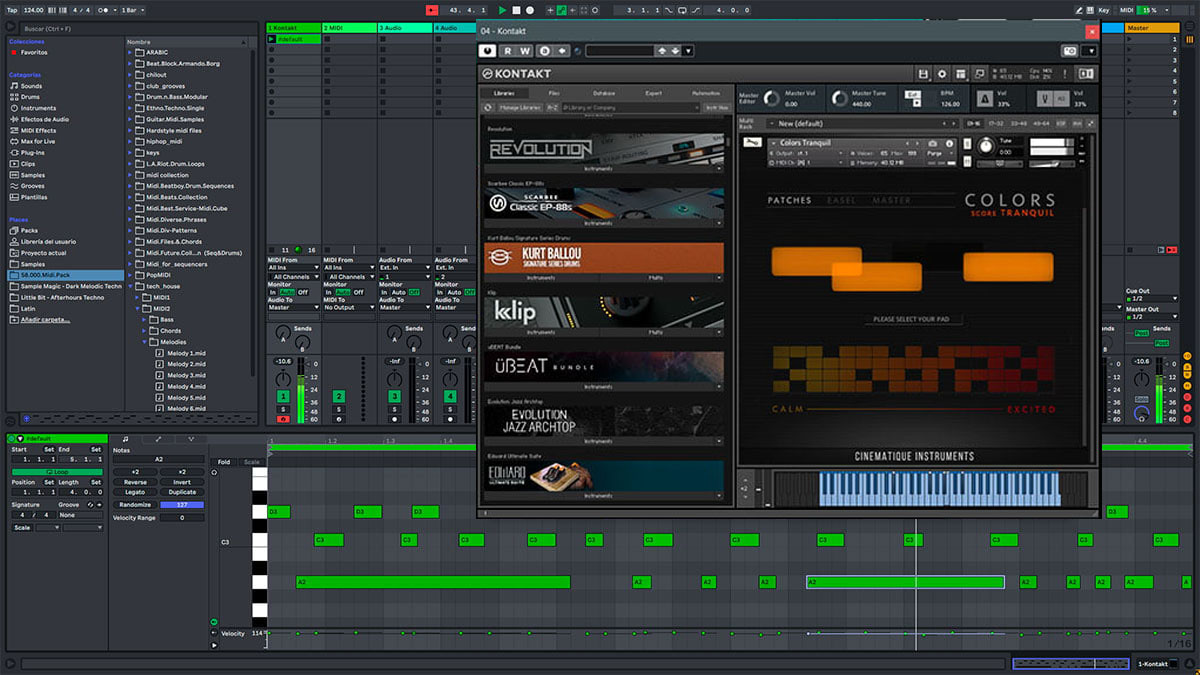The height and width of the screenshot is (675, 1200).
Task: Stop playback in the Ableton transport
Action: pos(516,10)
